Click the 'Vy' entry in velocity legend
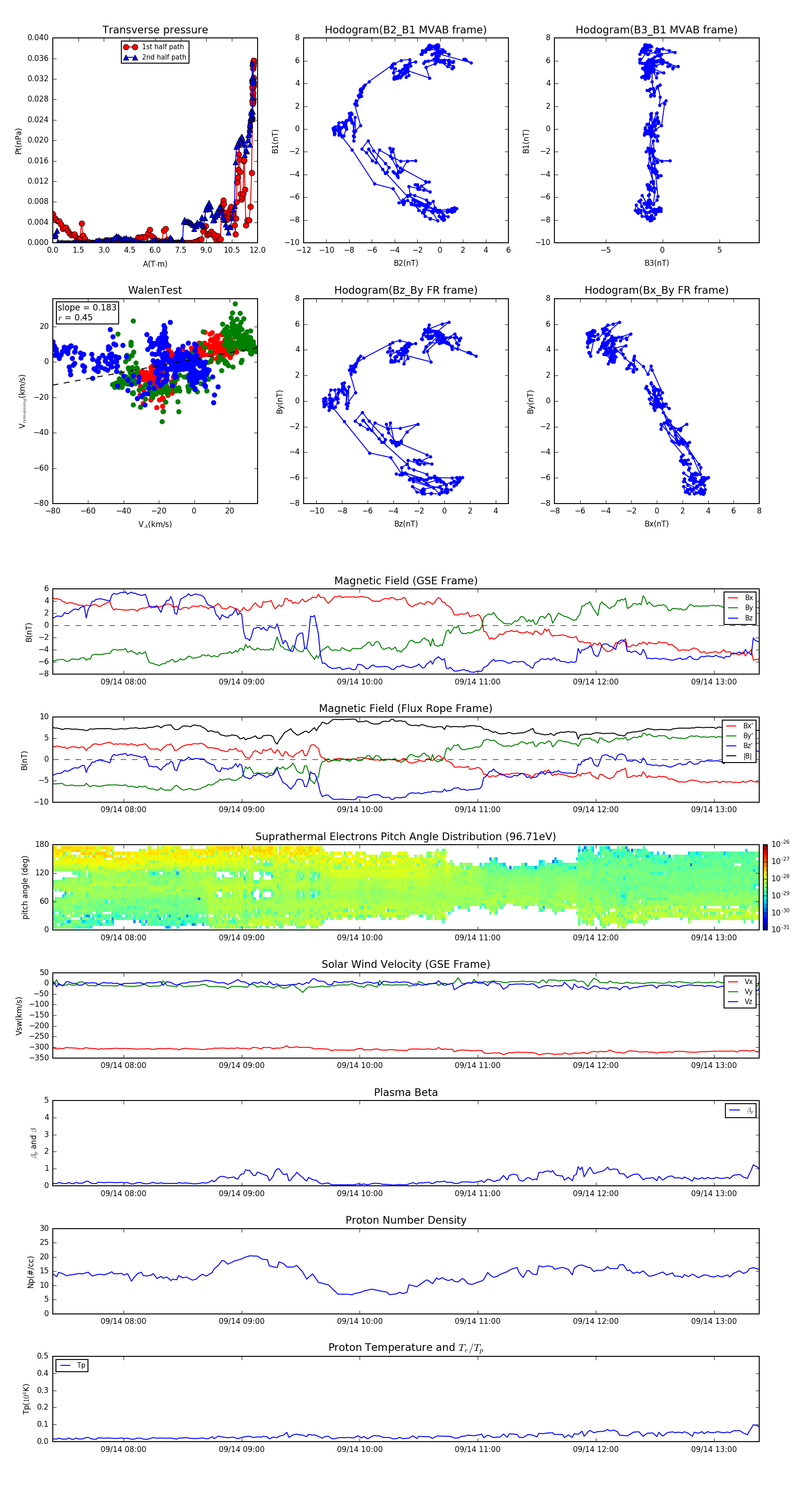The width and height of the screenshot is (812, 1489). point(740,992)
